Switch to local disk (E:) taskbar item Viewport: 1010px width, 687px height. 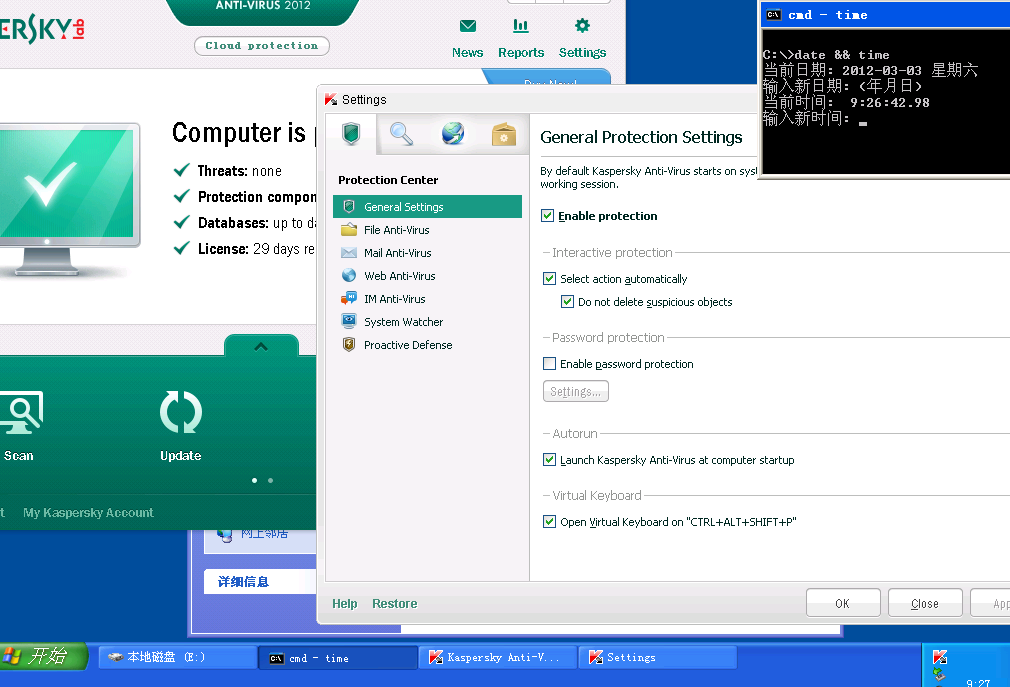point(177,657)
